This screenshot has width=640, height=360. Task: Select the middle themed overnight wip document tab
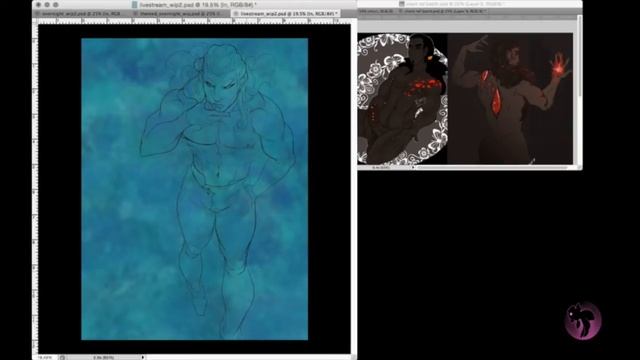(181, 13)
